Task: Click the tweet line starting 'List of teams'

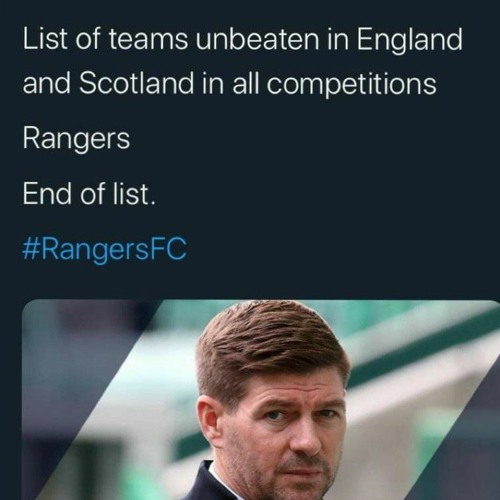Action: [x=242, y=40]
